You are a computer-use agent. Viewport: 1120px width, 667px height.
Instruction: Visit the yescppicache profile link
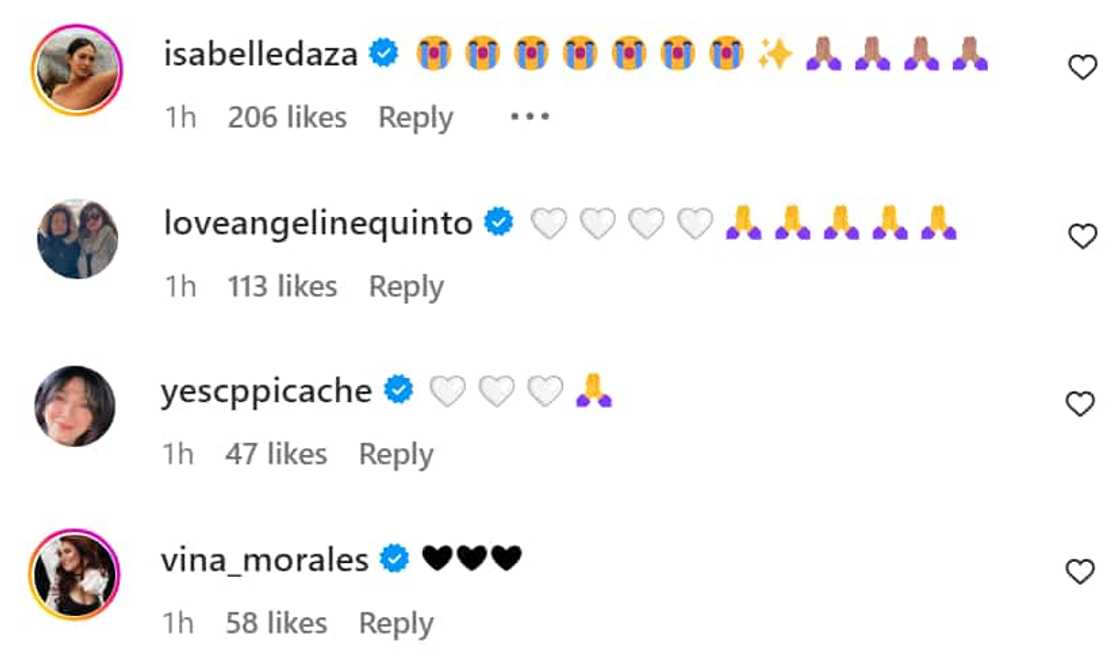point(266,390)
